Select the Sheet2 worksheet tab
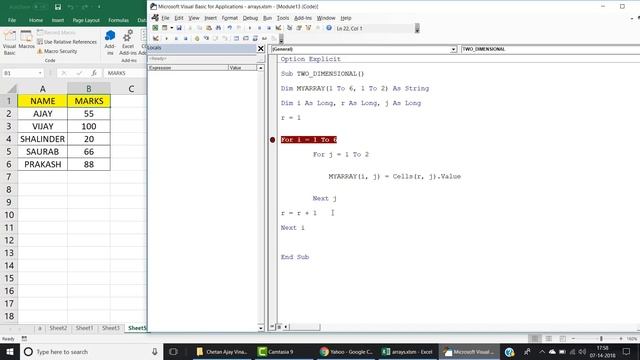The image size is (640, 360). click(x=58, y=328)
